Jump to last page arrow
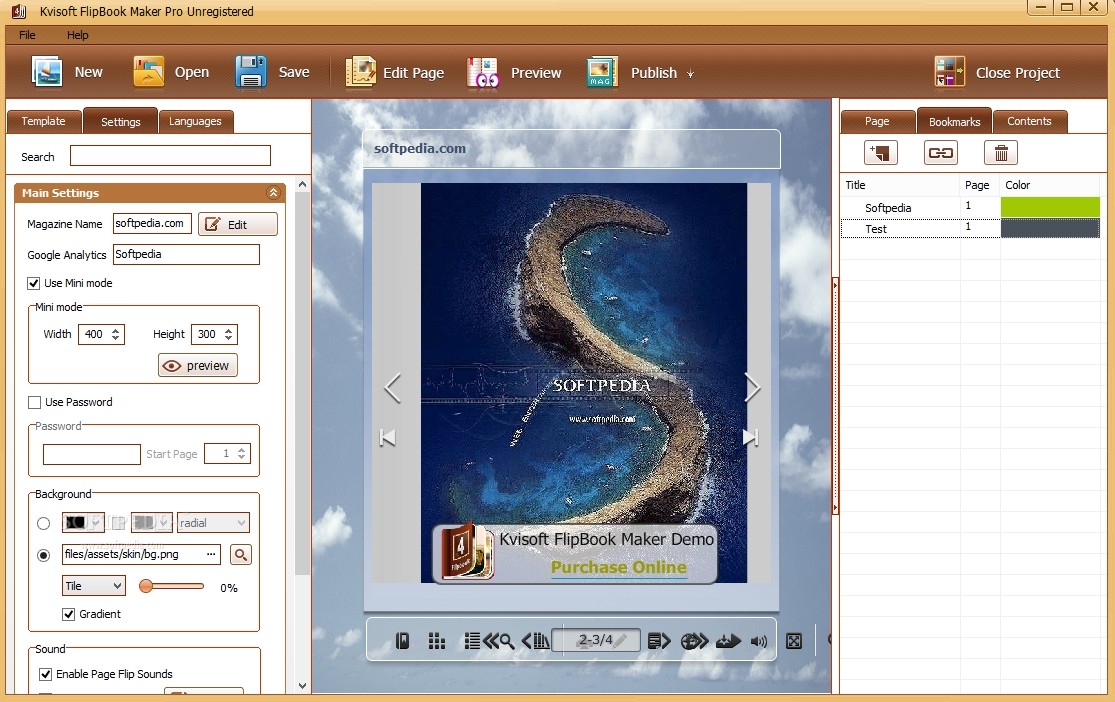The image size is (1115, 702). (x=750, y=437)
